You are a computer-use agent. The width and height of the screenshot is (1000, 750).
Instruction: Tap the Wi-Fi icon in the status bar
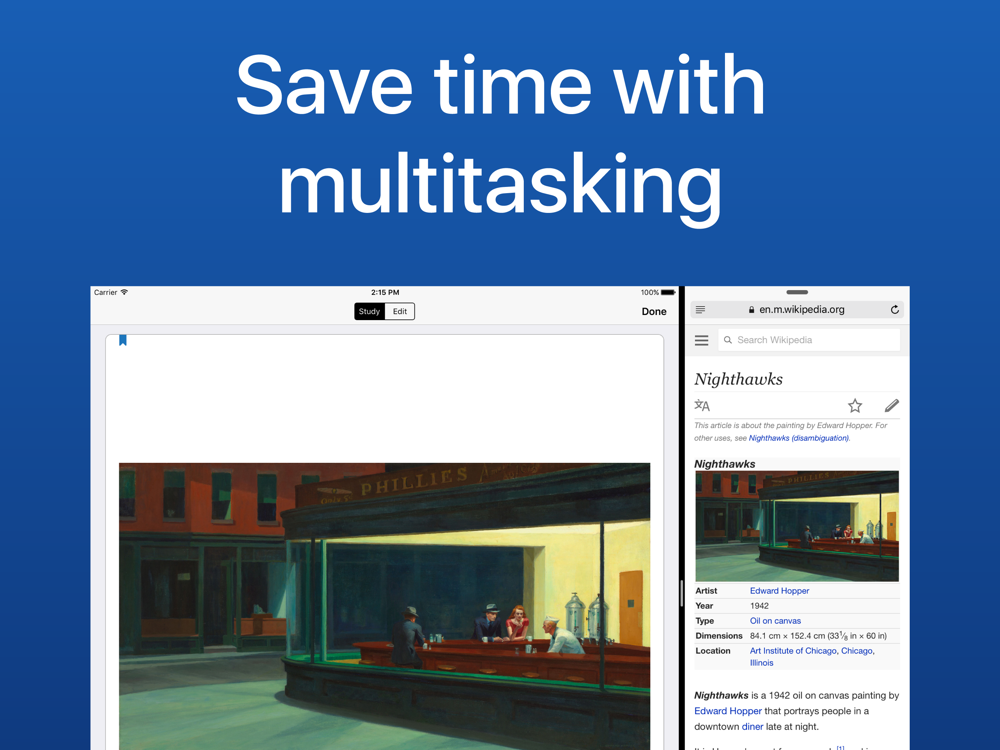point(124,292)
